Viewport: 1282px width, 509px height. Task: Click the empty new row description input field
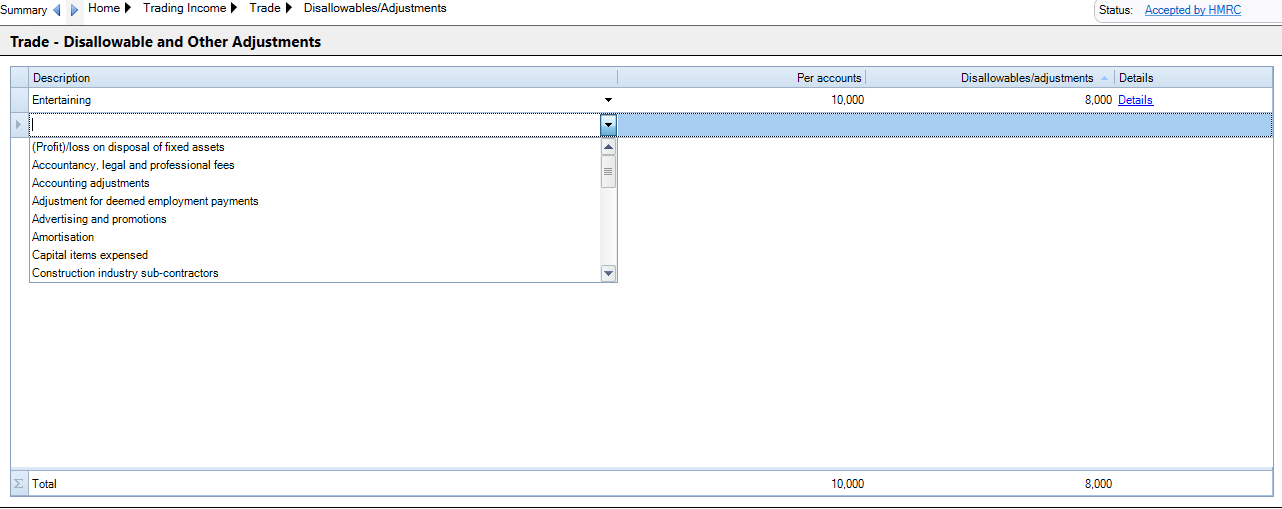pos(315,125)
